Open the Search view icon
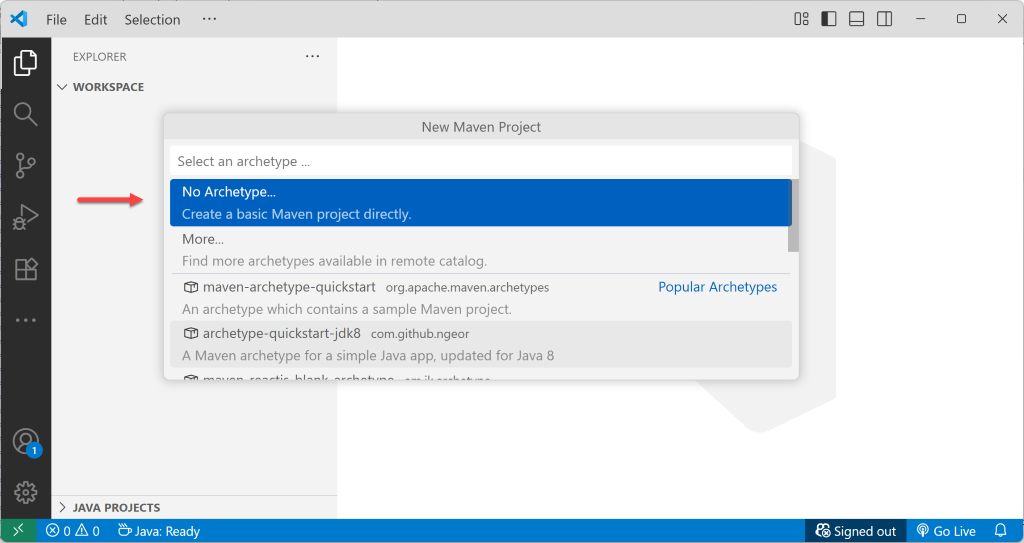The height and width of the screenshot is (543, 1024). pyautogui.click(x=25, y=113)
